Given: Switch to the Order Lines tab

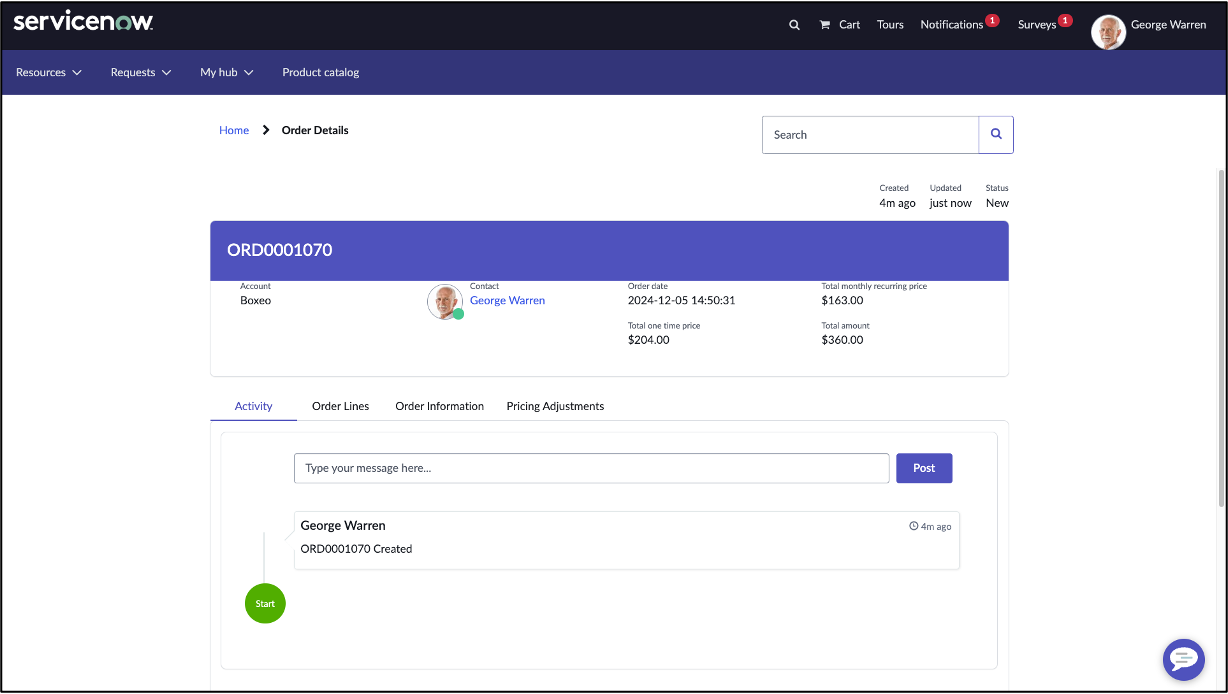Looking at the screenshot, I should [341, 406].
